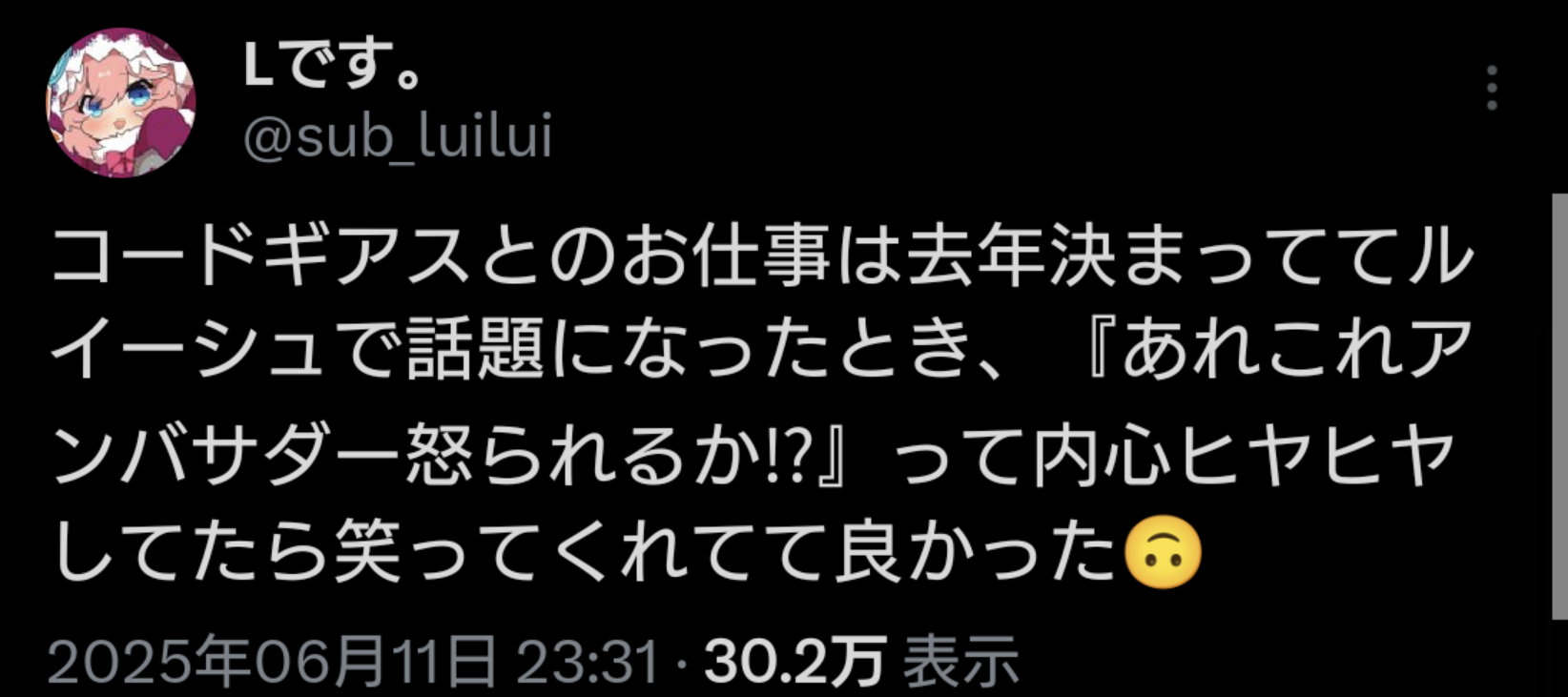
Task: Click the 30.2万 view count number
Action: (794, 662)
